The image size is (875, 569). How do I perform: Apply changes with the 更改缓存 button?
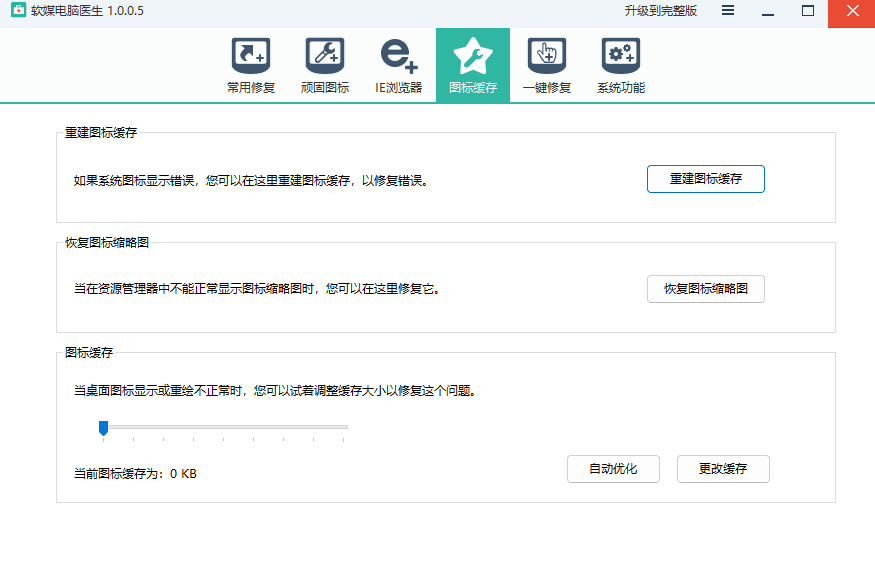point(723,469)
